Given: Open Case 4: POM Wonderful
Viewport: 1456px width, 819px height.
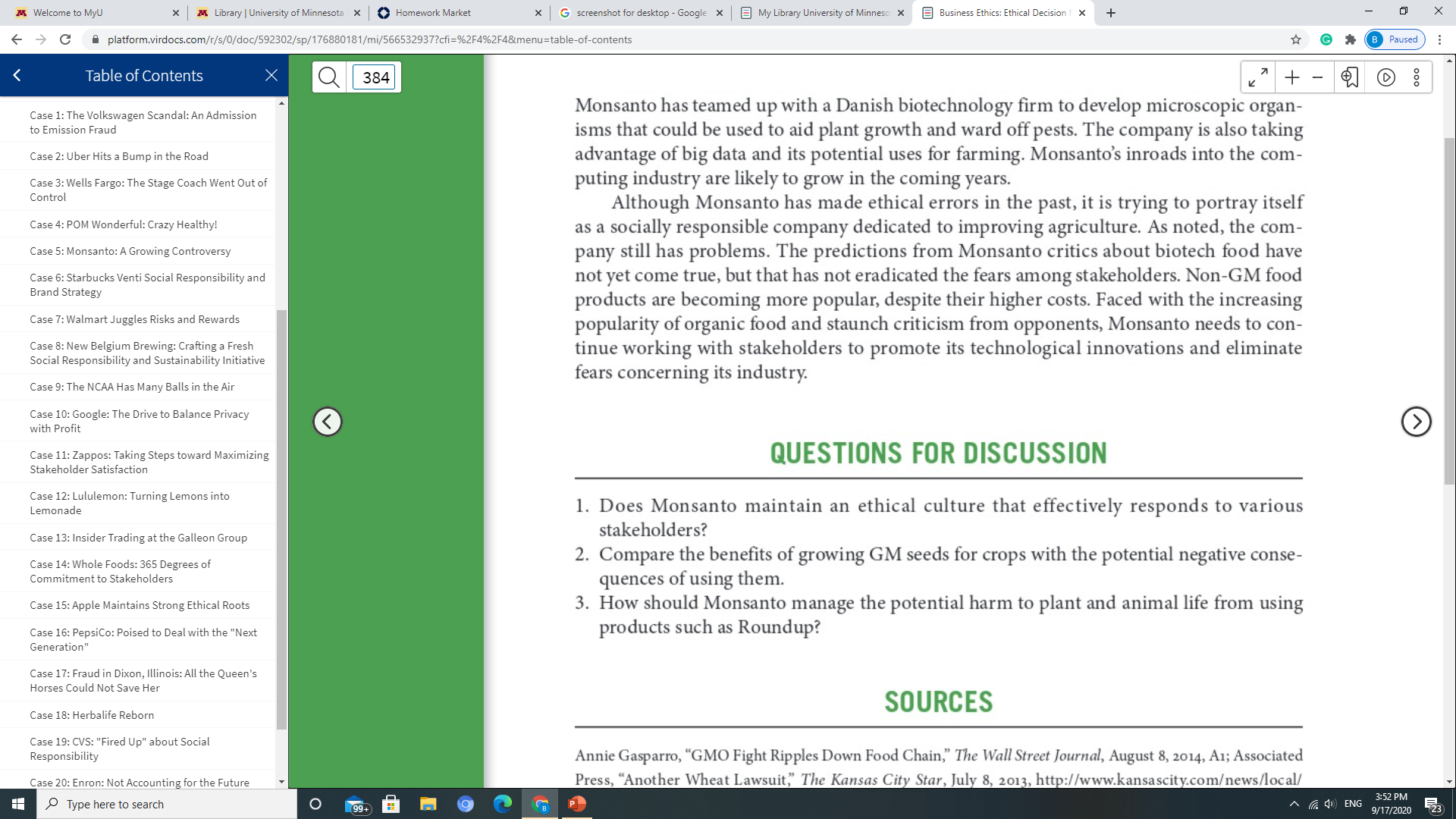Looking at the screenshot, I should tap(124, 224).
